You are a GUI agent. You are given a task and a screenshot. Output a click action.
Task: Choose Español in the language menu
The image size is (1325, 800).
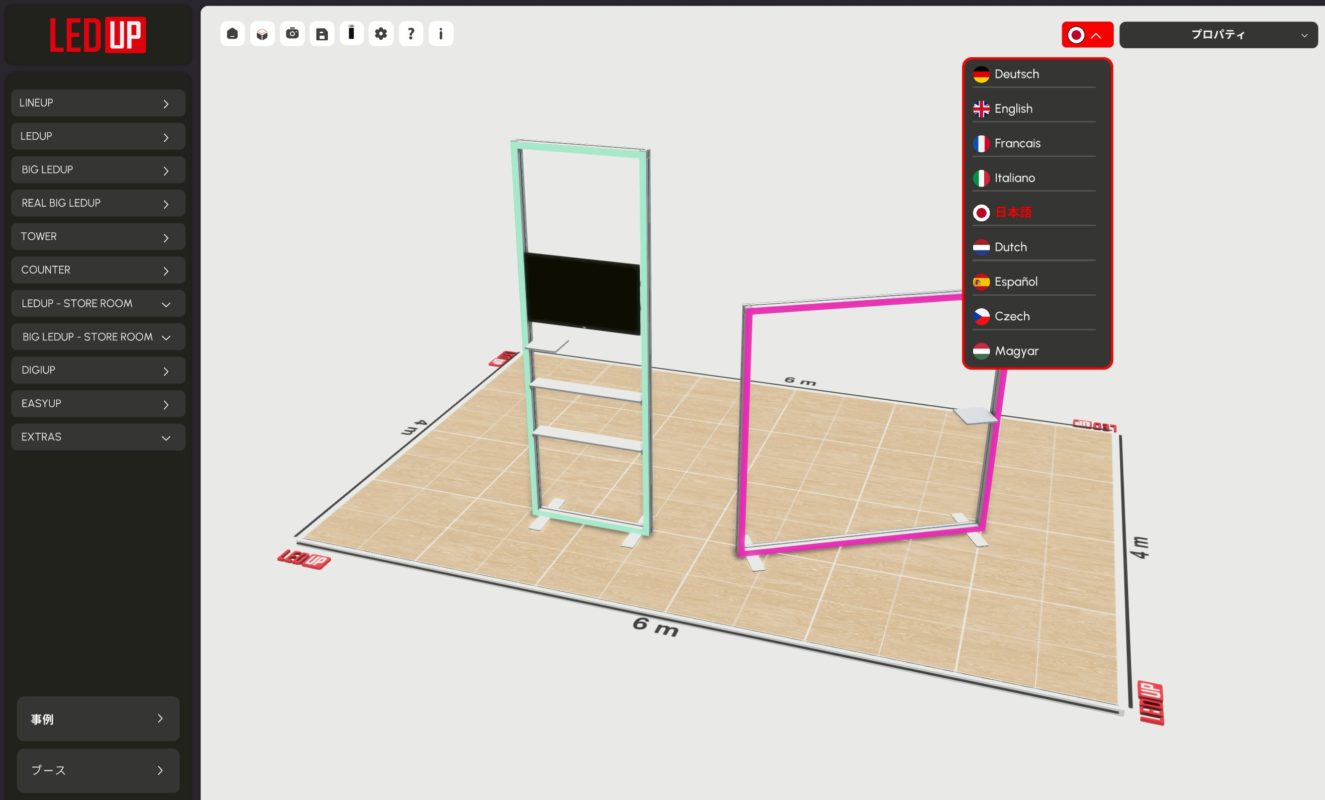pyautogui.click(x=1015, y=282)
